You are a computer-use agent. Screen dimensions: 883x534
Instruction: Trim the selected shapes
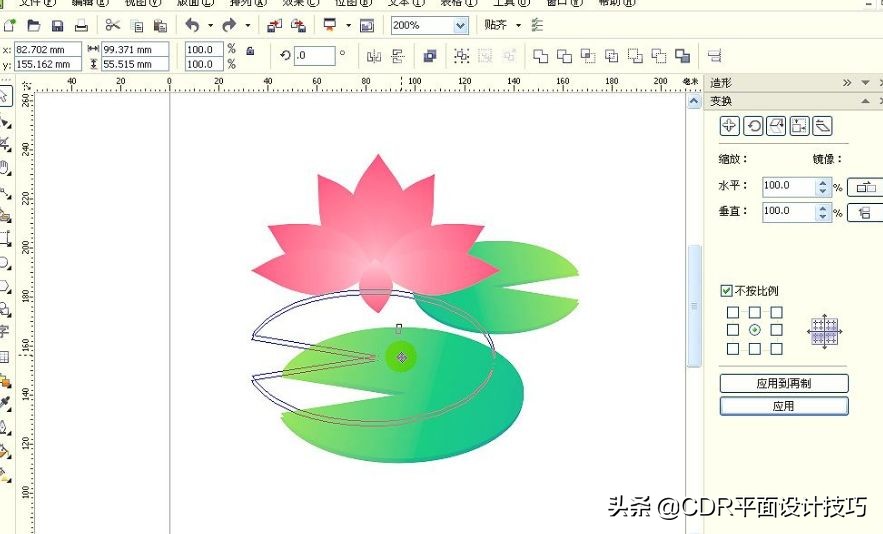[x=564, y=56]
